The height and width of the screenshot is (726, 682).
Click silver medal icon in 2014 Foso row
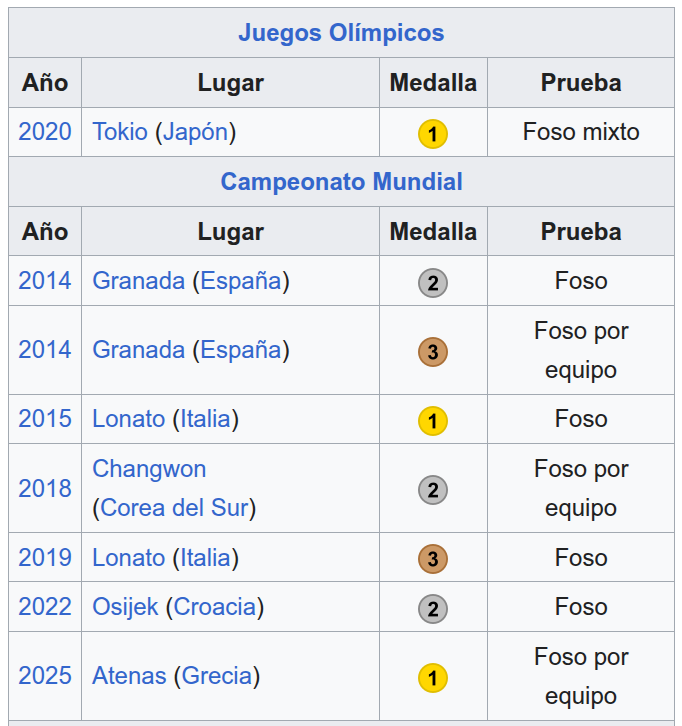point(432,283)
